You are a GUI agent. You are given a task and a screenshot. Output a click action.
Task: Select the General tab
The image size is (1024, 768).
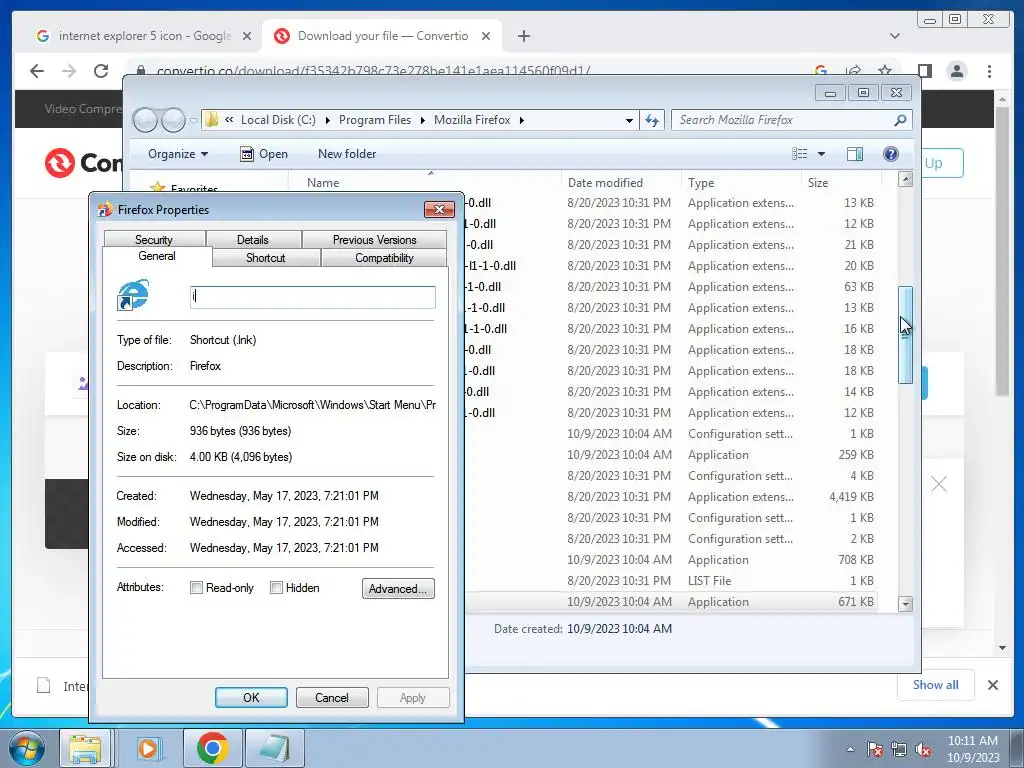point(157,256)
